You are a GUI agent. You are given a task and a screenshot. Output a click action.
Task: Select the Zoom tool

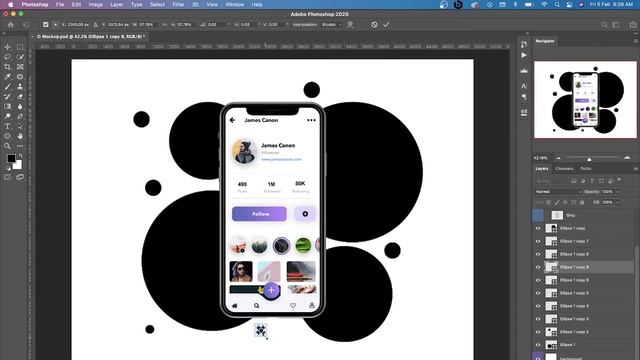pos(7,146)
